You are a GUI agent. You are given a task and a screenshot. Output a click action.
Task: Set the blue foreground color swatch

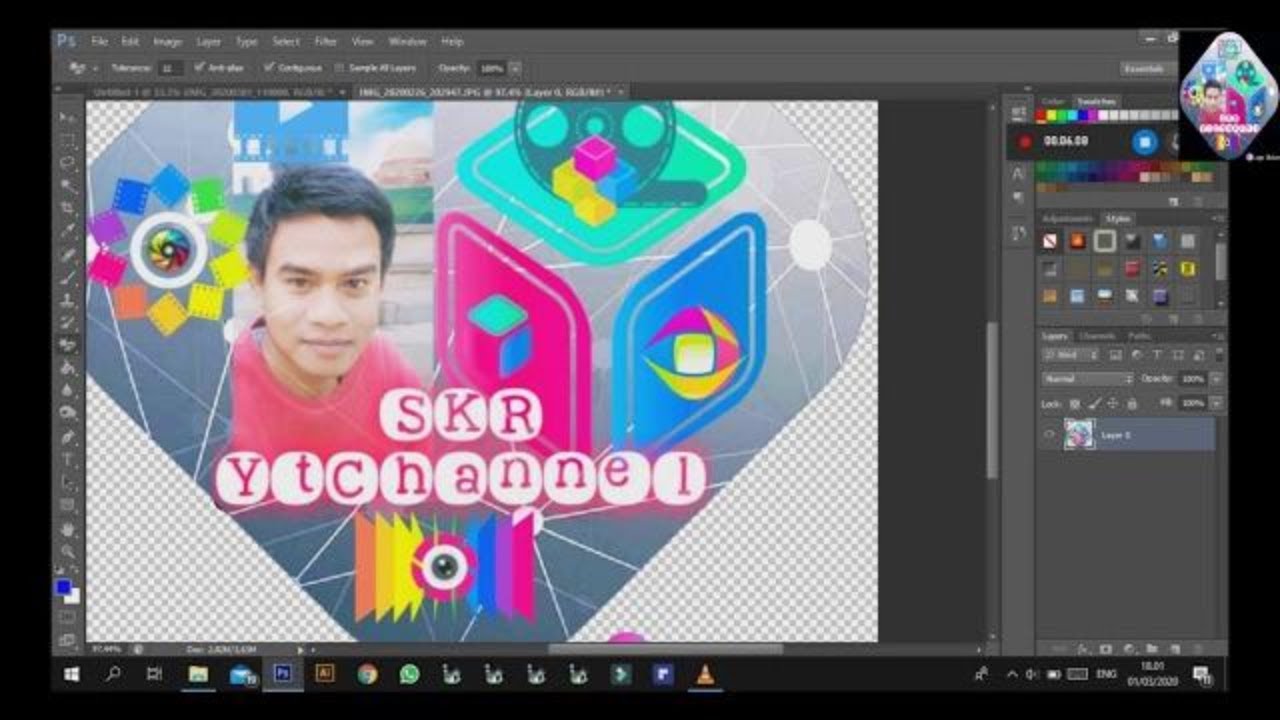[x=63, y=588]
